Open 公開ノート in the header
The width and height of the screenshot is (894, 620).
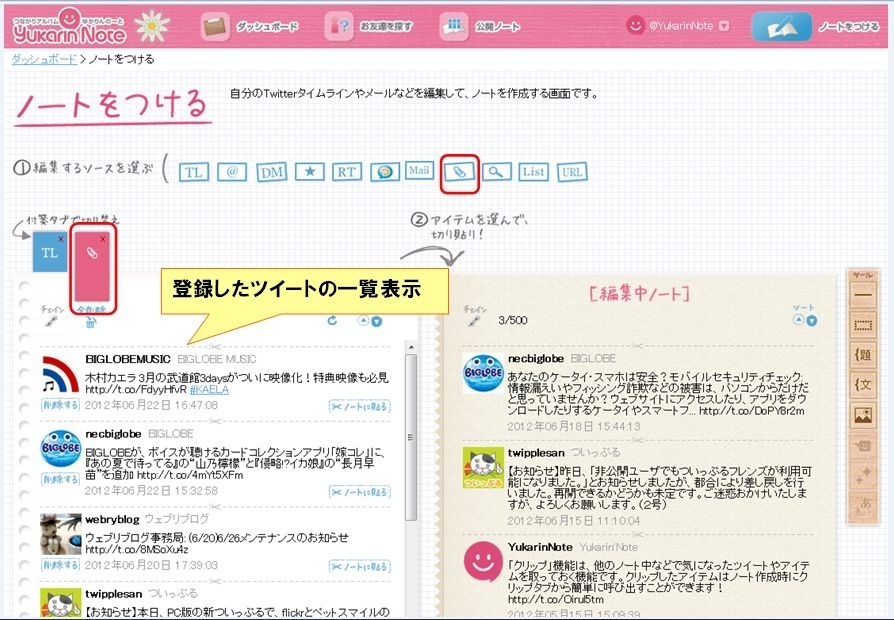pyautogui.click(x=481, y=26)
